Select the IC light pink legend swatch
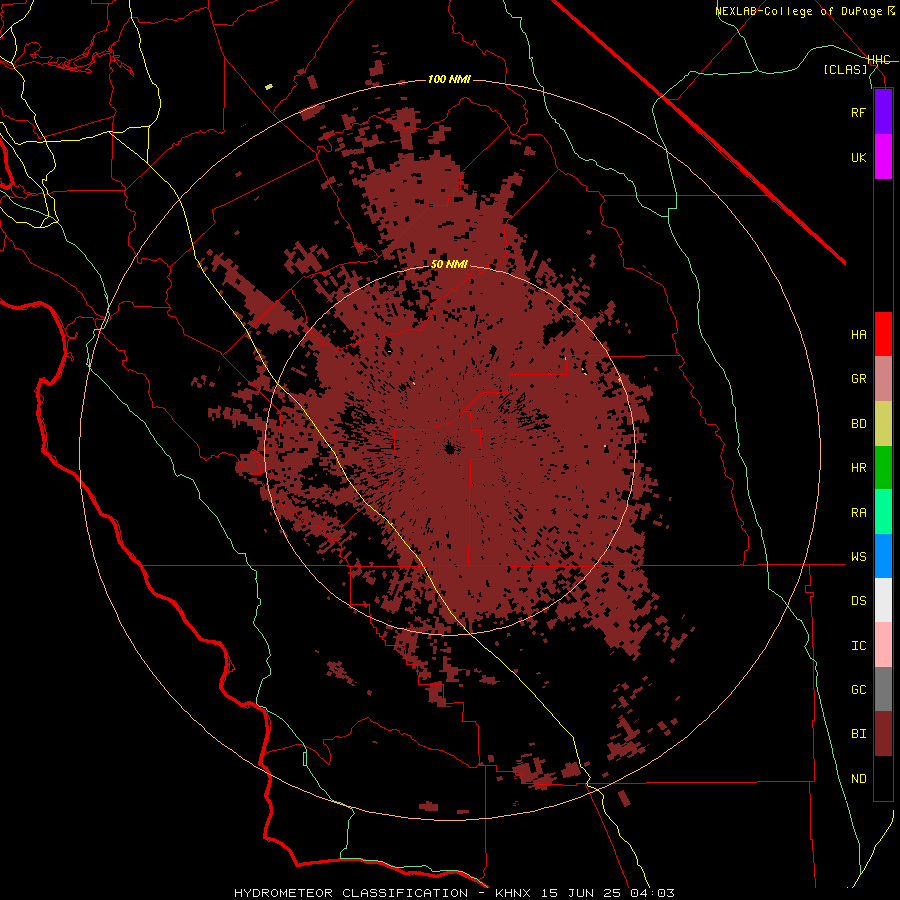This screenshot has width=900, height=900. pyautogui.click(x=883, y=645)
